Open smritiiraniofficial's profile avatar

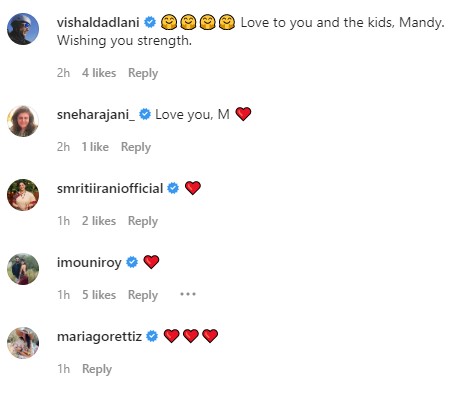(23, 195)
